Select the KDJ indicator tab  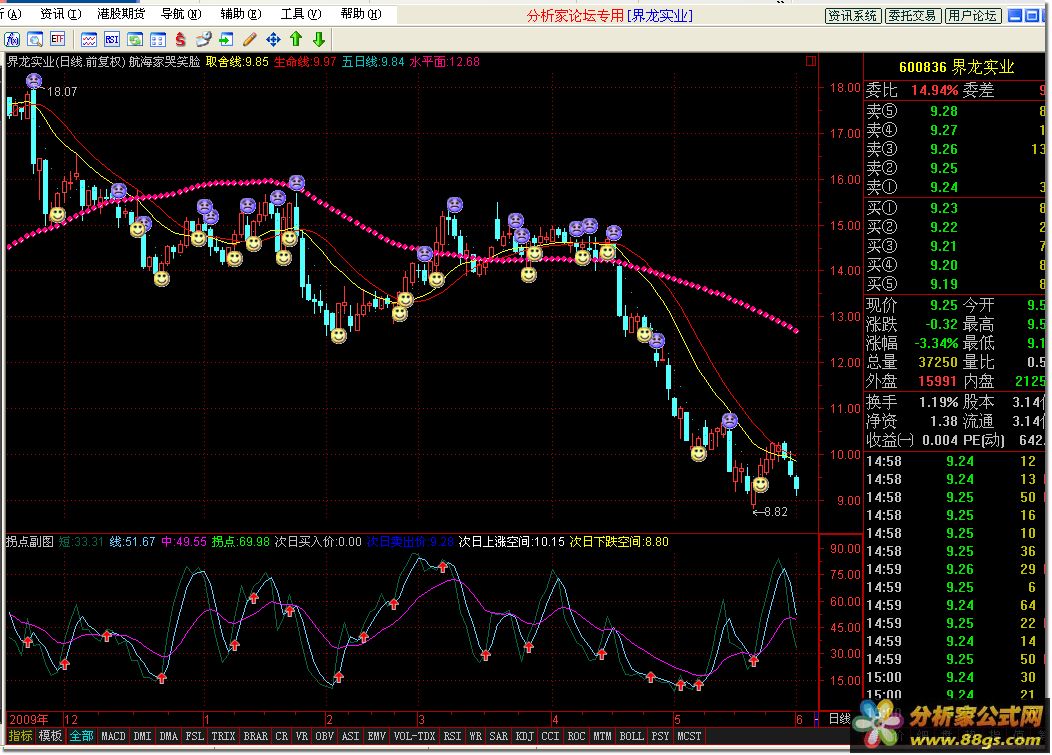[x=525, y=736]
